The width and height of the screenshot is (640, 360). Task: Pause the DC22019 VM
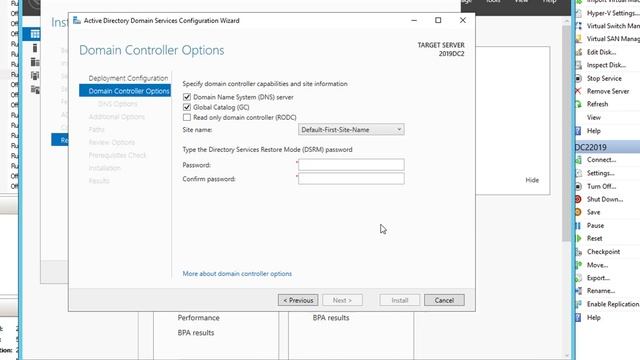(x=595, y=226)
